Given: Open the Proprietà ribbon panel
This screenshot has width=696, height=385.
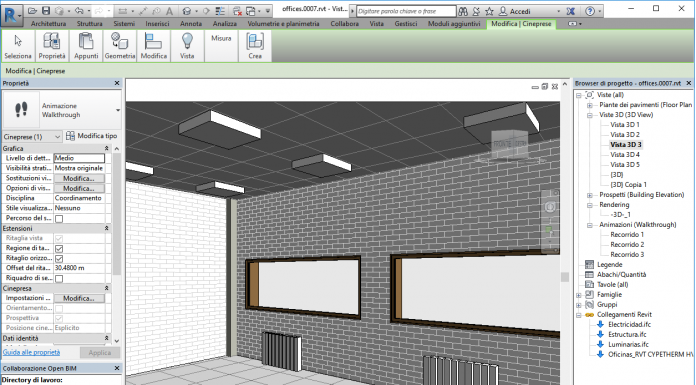Looking at the screenshot, I should (52, 46).
